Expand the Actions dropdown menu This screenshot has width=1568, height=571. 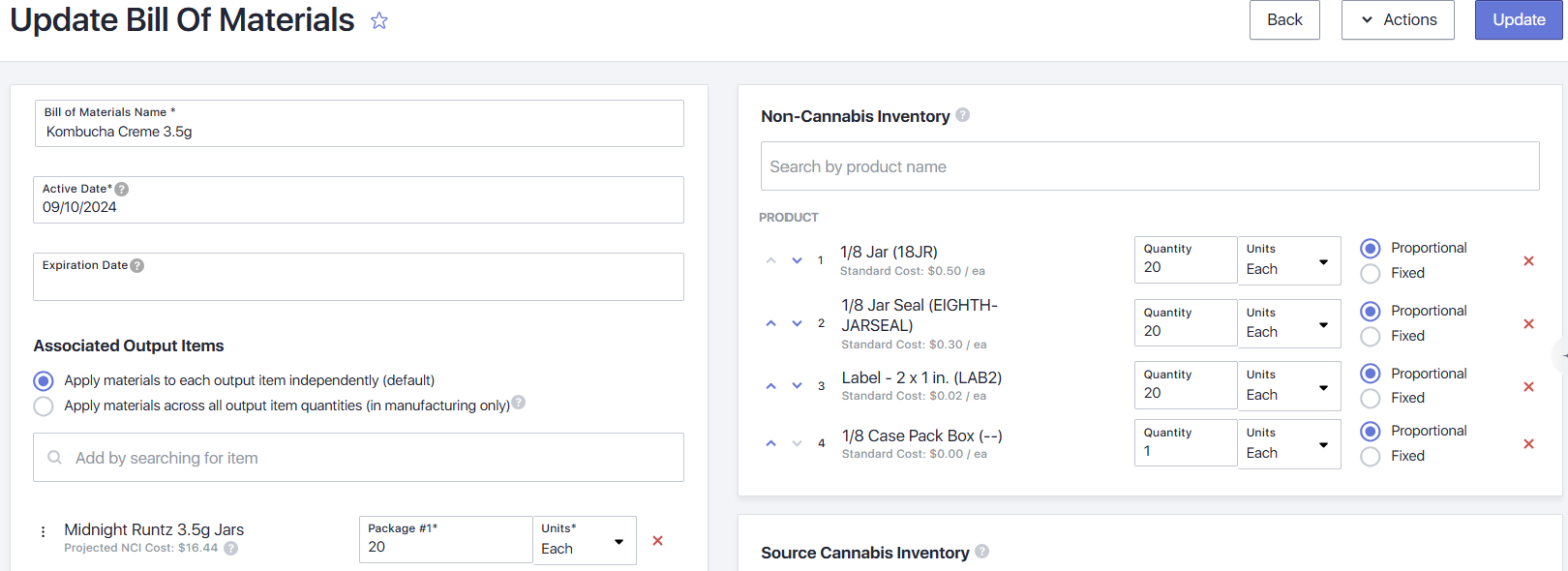click(x=1397, y=20)
